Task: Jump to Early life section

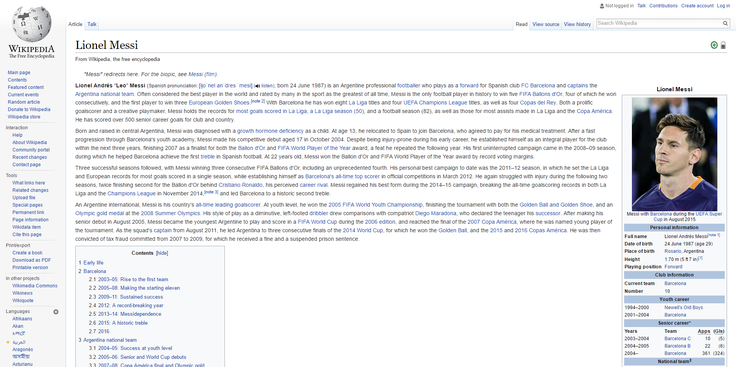Action: (93, 263)
